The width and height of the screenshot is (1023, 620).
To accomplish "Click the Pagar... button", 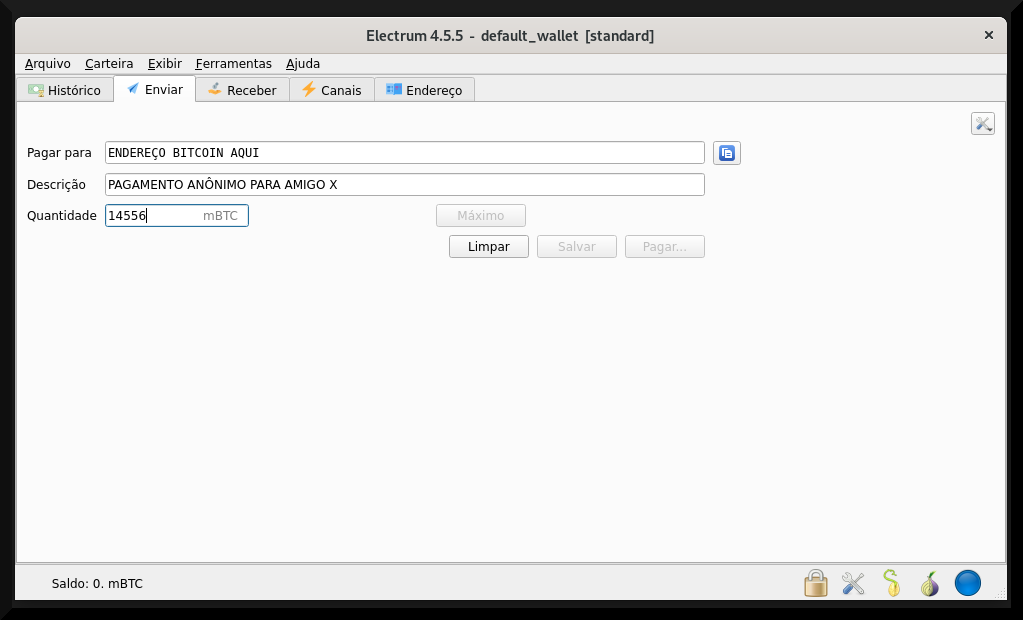I will pos(665,247).
